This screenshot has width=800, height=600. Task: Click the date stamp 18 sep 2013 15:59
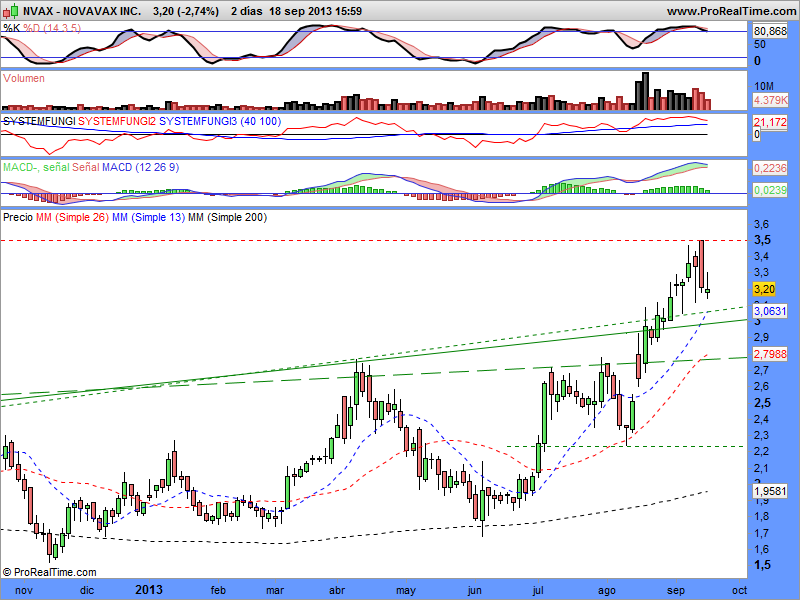[x=315, y=11]
